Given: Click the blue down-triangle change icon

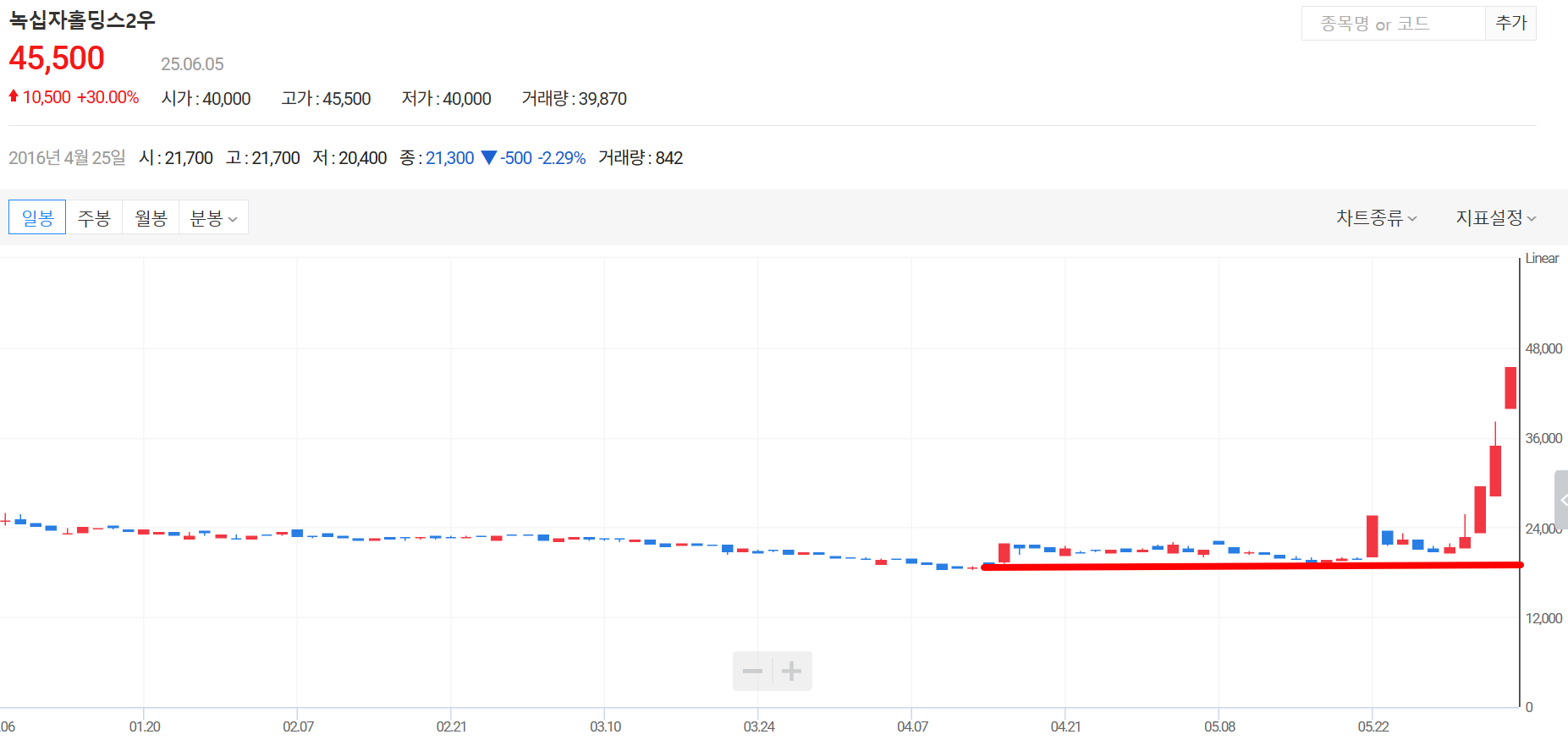Looking at the screenshot, I should [x=488, y=157].
